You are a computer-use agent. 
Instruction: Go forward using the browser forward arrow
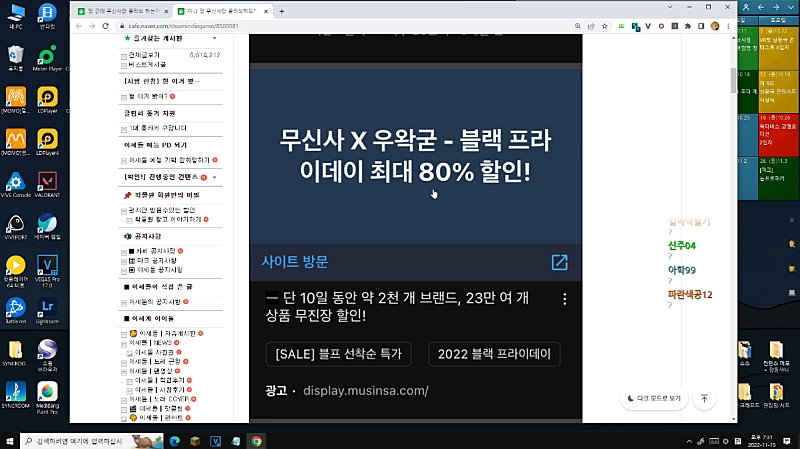click(x=92, y=26)
